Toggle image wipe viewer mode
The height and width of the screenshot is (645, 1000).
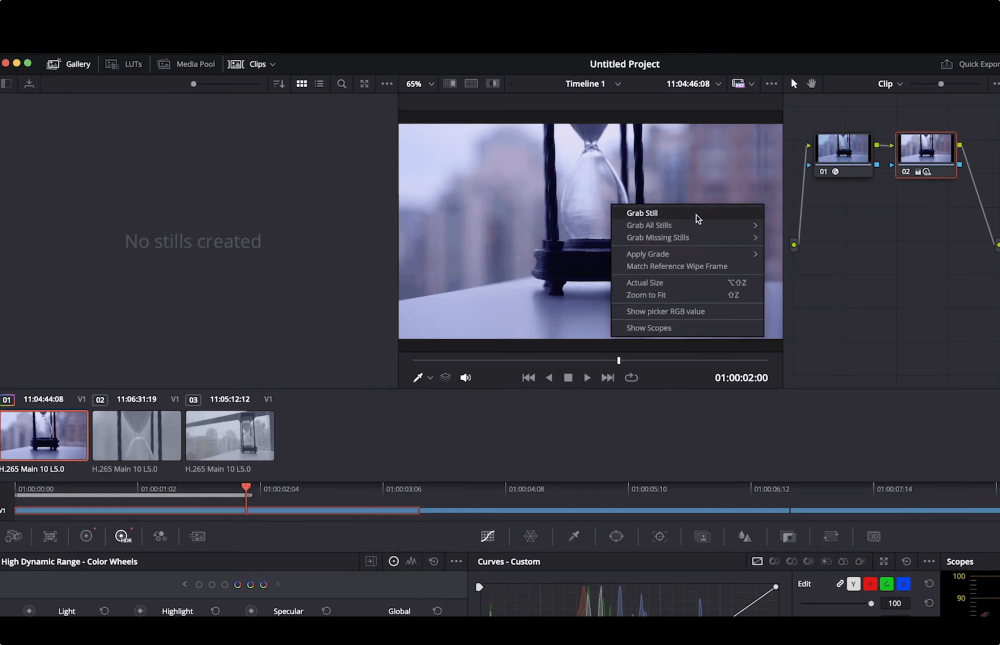tap(450, 84)
